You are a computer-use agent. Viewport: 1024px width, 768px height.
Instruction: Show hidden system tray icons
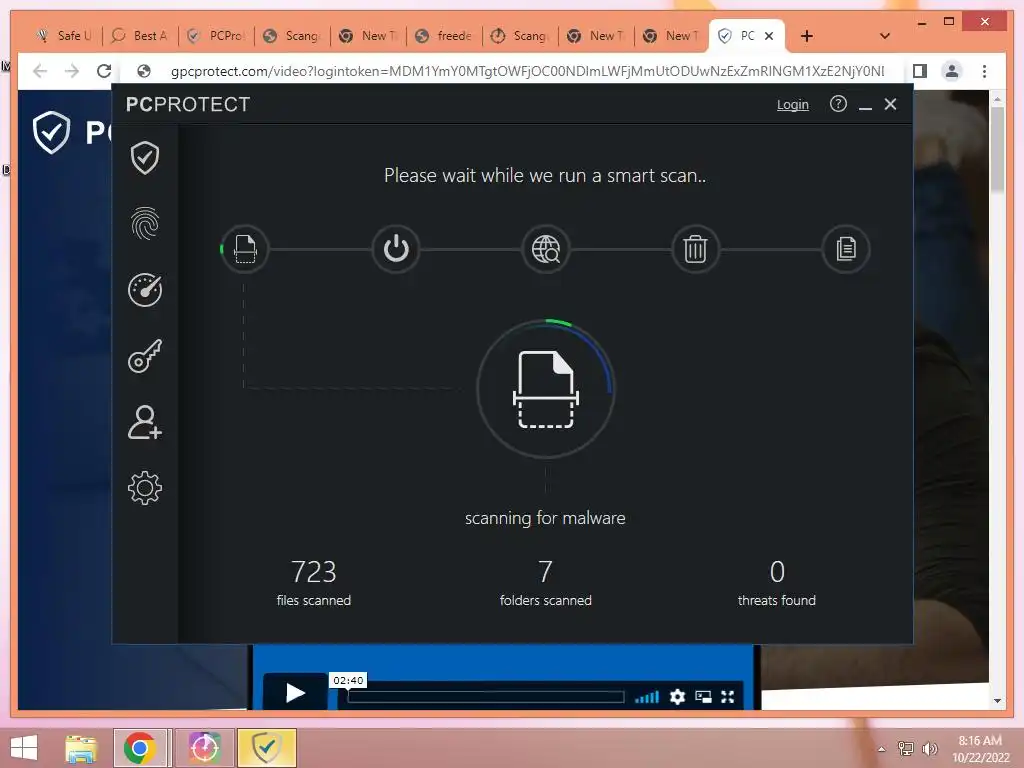(x=882, y=749)
